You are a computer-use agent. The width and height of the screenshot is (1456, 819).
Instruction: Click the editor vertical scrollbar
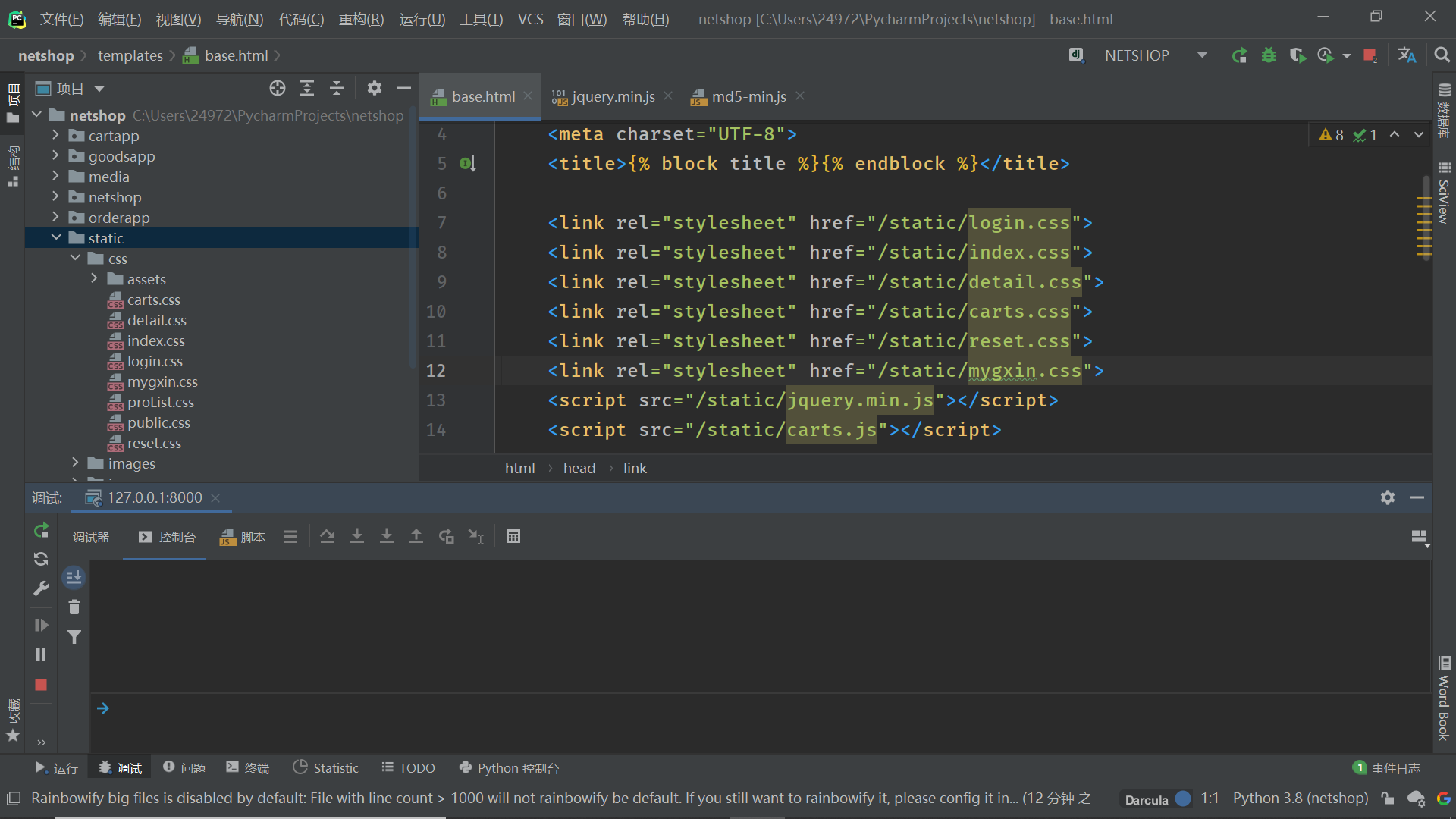tap(1426, 220)
